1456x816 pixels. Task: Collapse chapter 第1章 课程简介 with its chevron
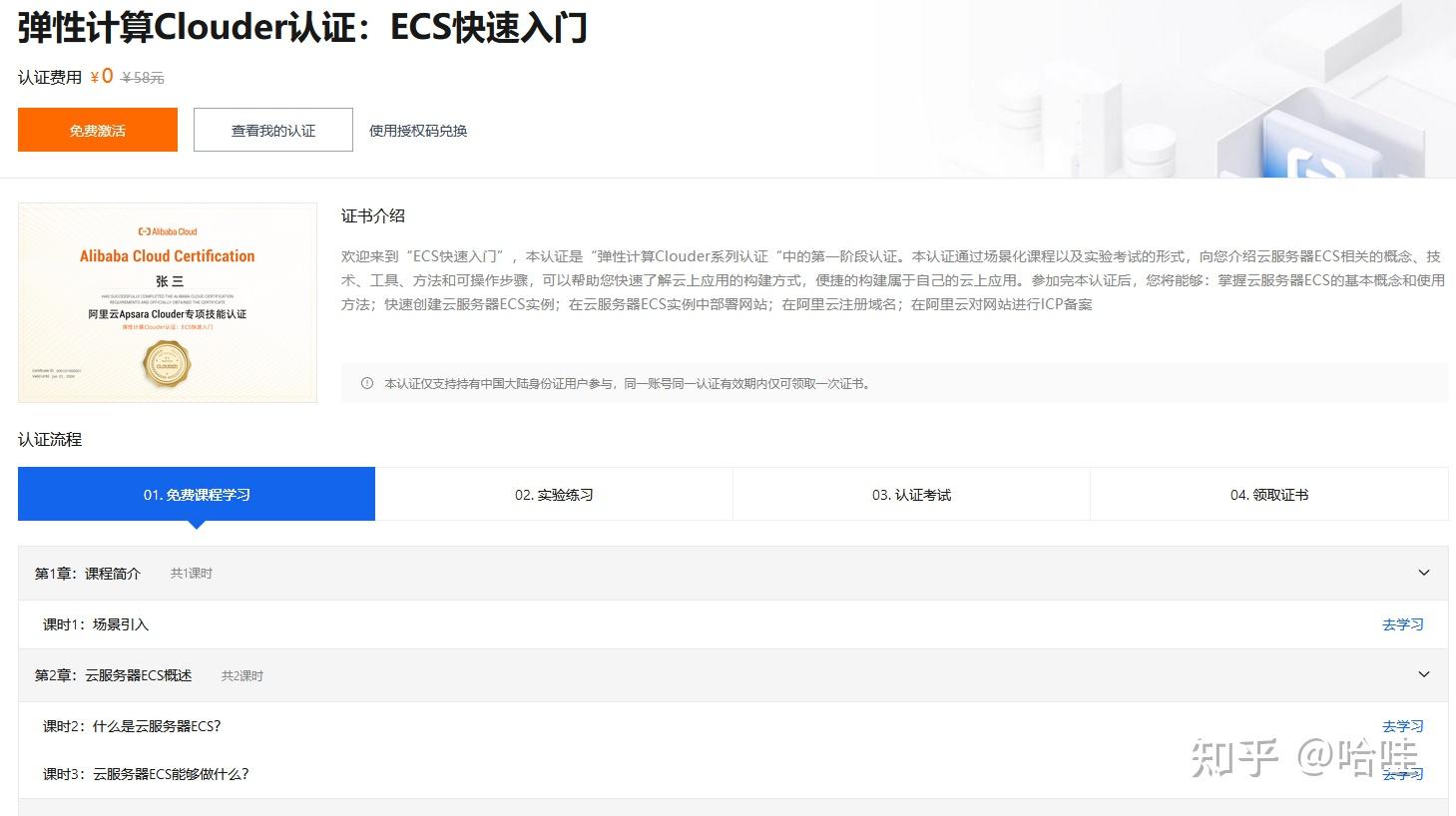1423,572
